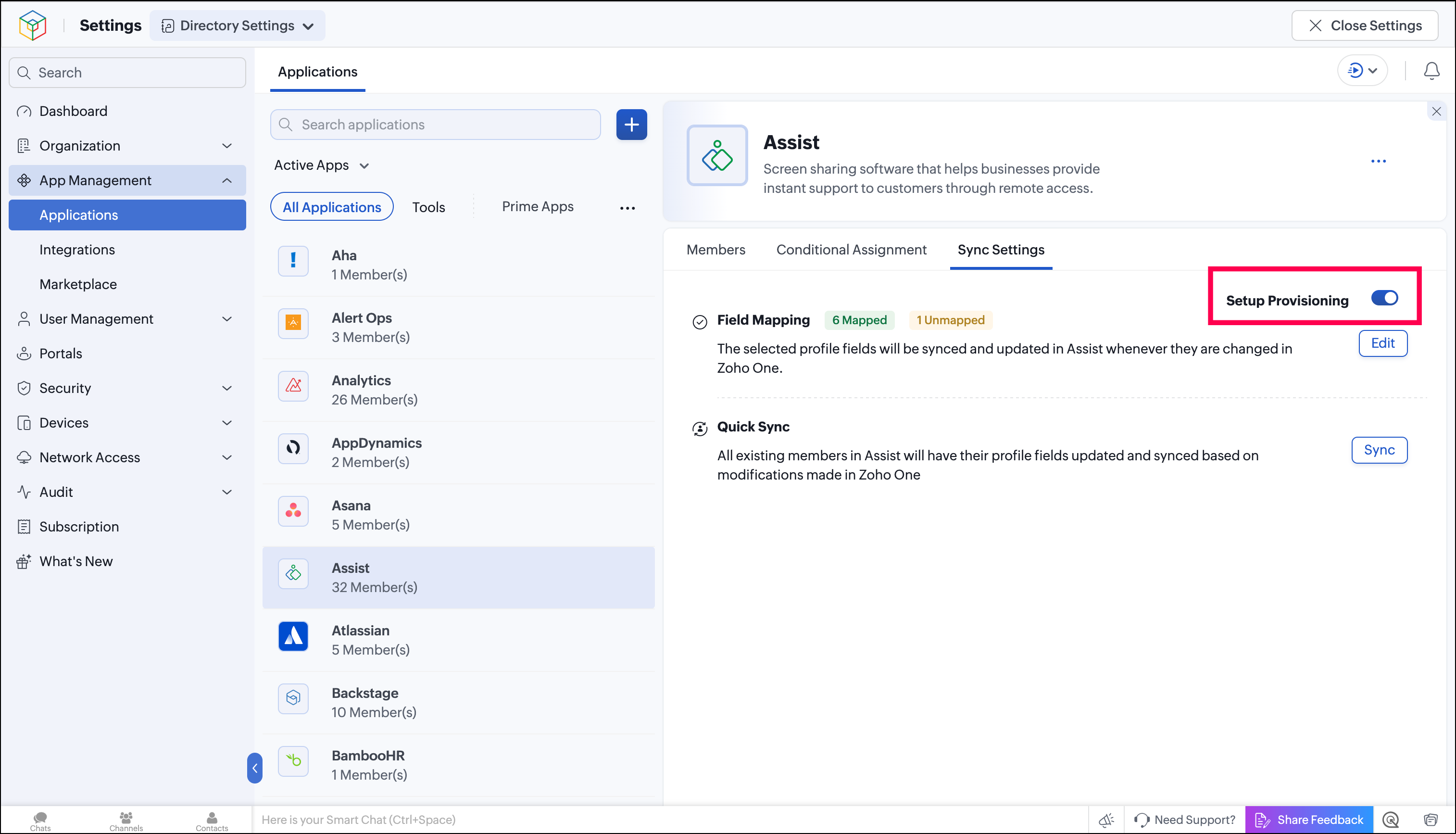Click the Quick Sync button

click(1379, 450)
